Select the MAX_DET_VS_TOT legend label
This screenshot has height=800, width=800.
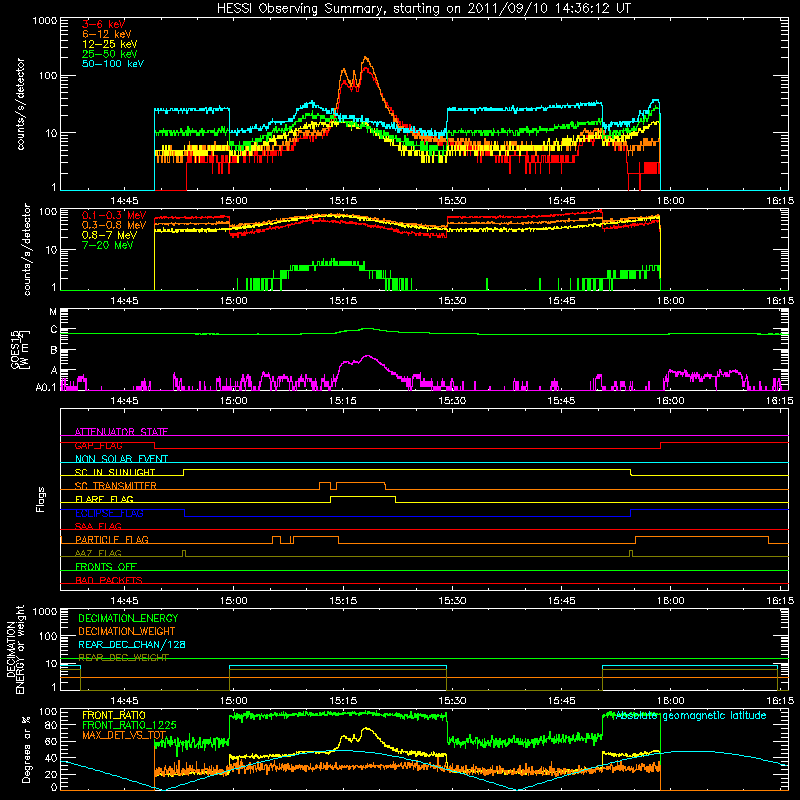[x=124, y=735]
